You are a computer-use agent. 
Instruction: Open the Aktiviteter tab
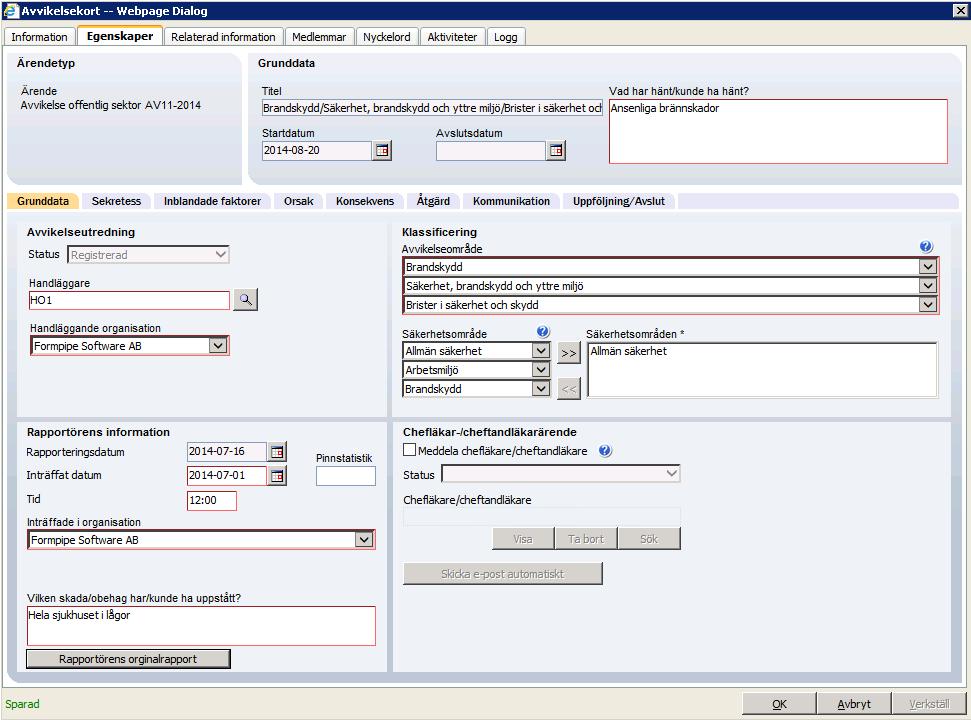[x=452, y=37]
